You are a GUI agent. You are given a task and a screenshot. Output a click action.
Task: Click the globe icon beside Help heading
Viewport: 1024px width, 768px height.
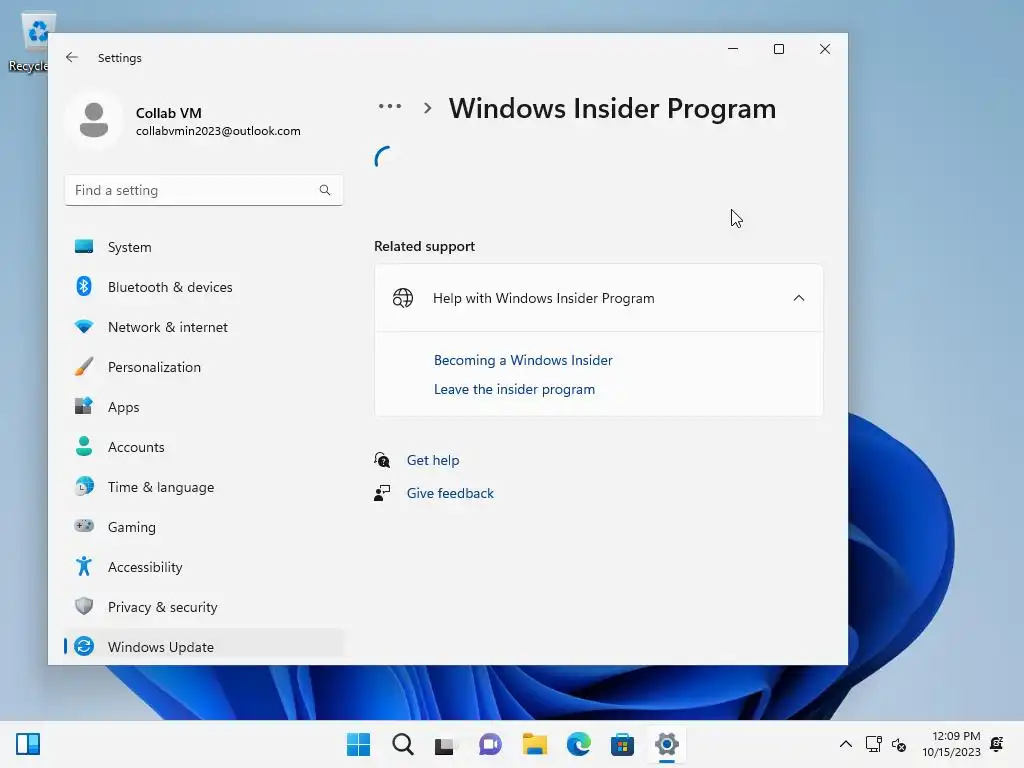403,298
